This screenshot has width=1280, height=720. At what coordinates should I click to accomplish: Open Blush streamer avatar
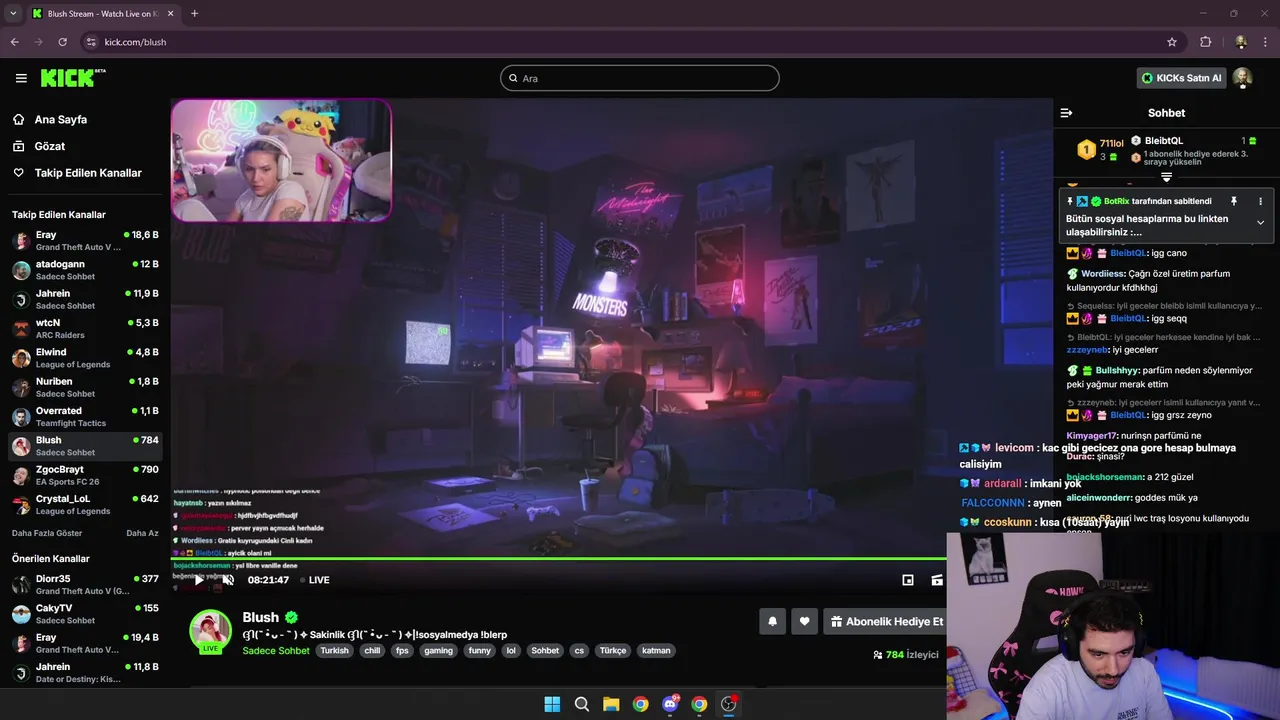click(211, 631)
